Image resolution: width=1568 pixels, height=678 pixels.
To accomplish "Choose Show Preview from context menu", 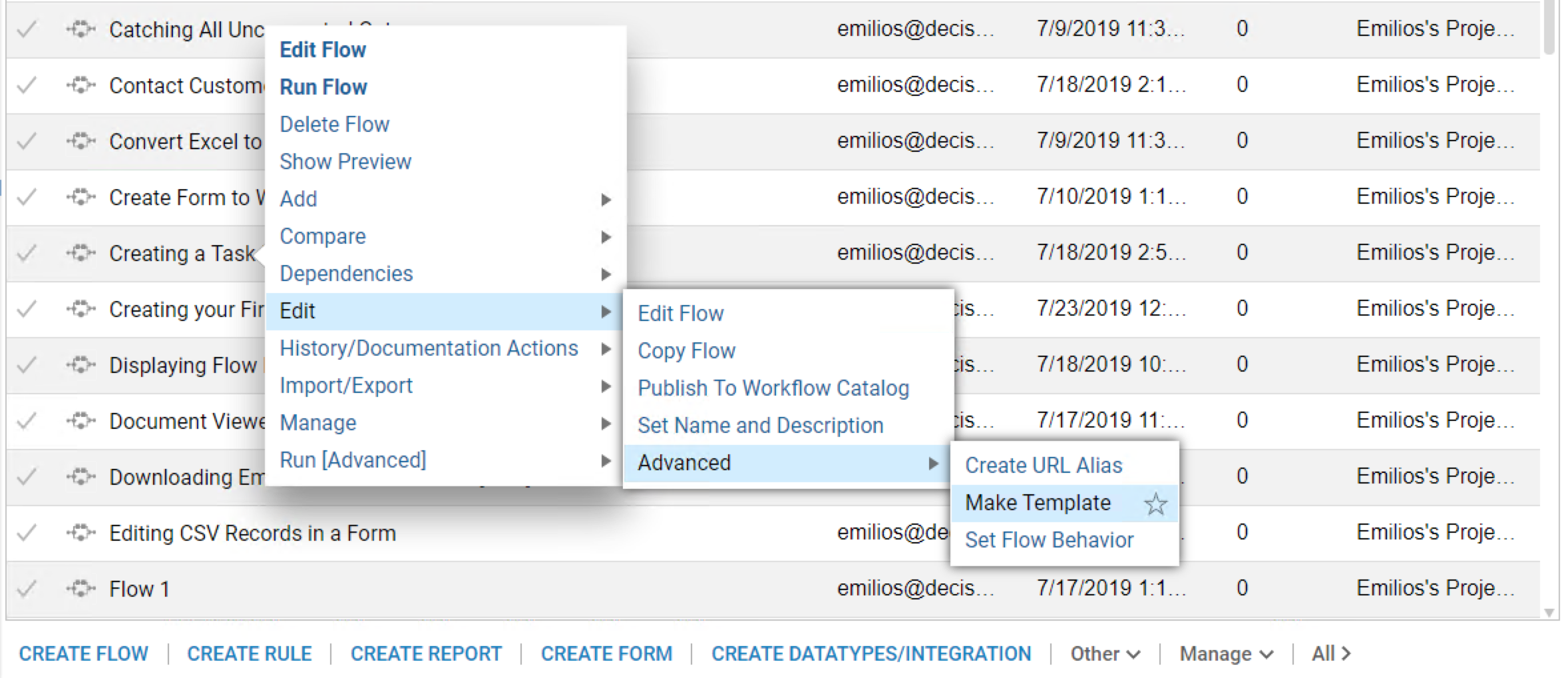I will [x=345, y=162].
